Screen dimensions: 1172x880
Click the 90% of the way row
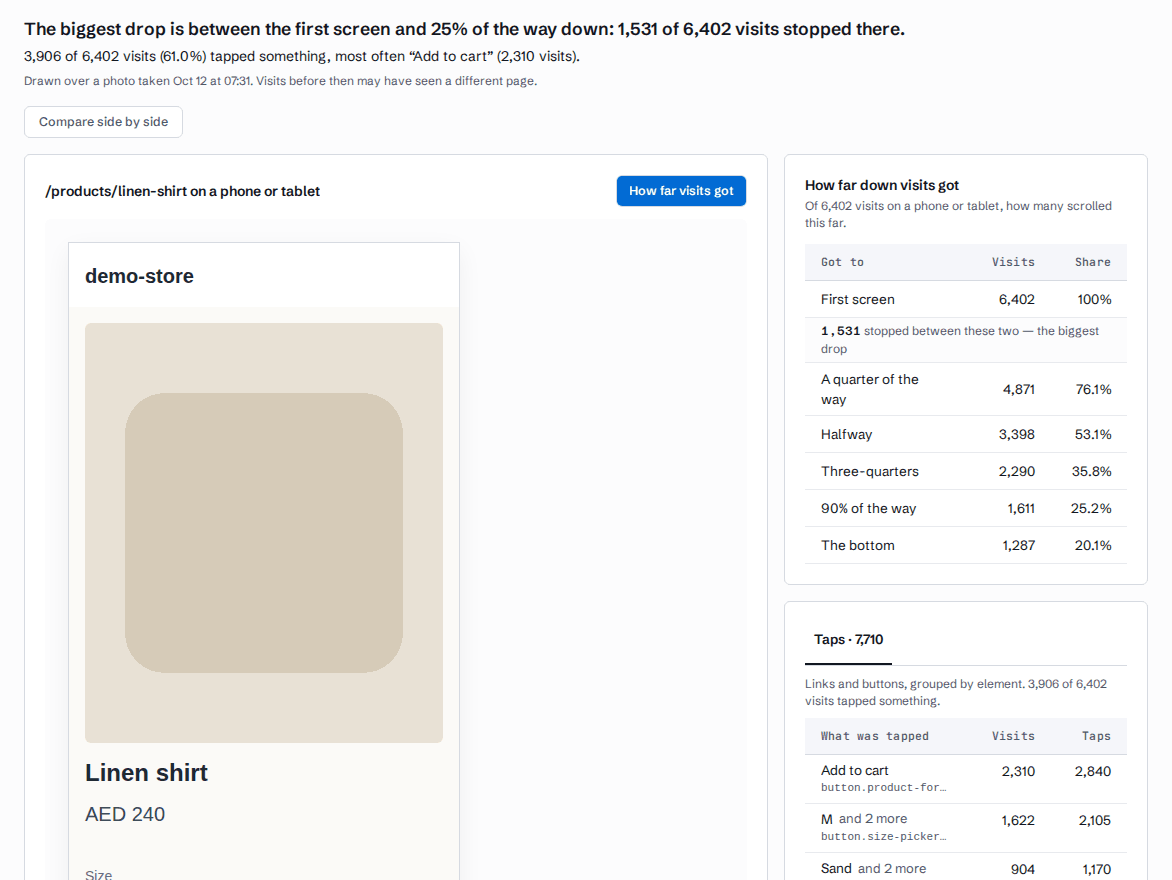966,508
